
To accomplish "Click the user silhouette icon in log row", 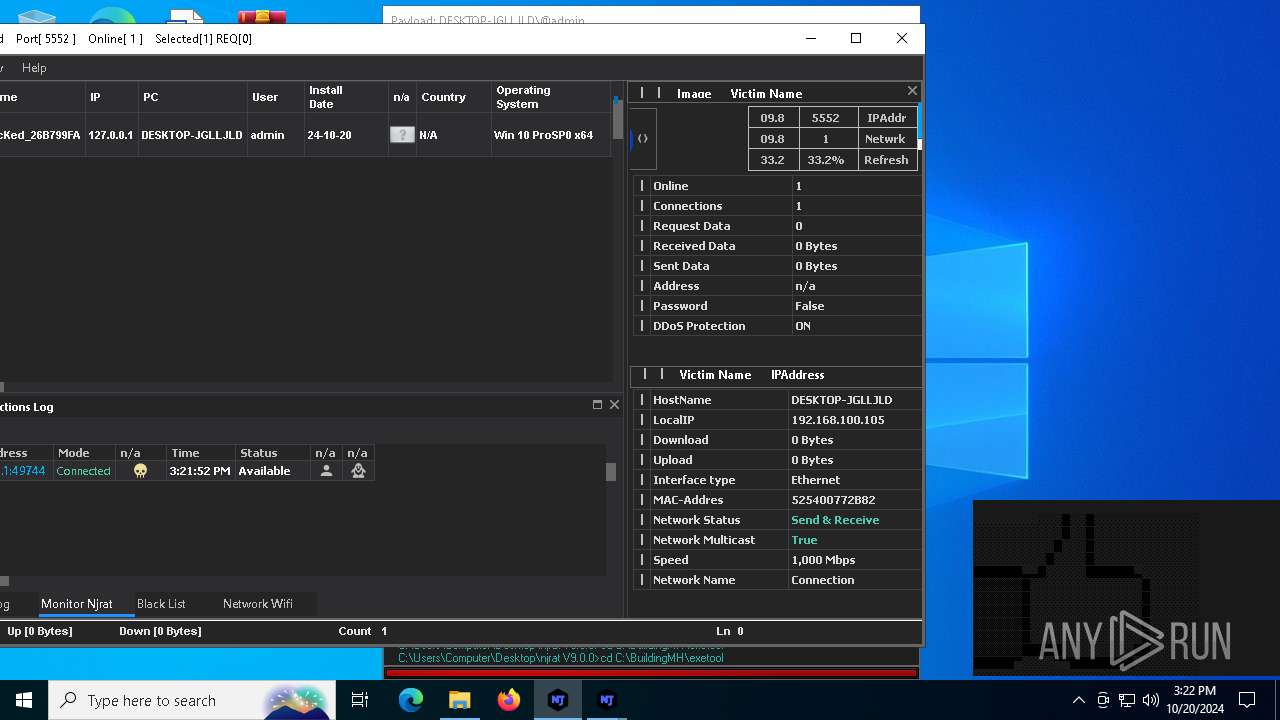I will click(x=326, y=471).
